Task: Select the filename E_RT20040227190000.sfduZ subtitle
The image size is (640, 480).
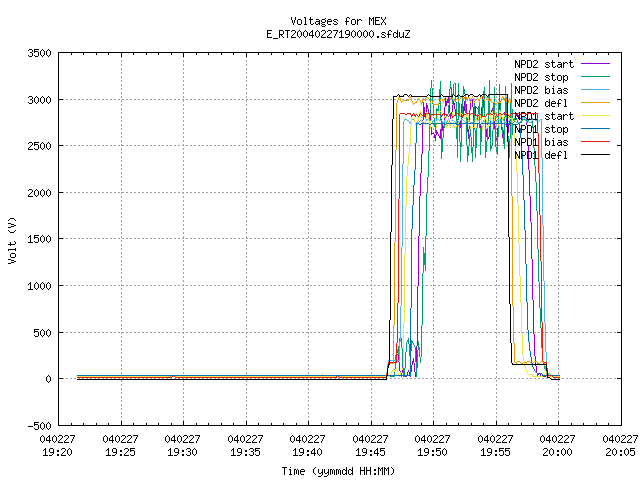Action: (x=338, y=34)
